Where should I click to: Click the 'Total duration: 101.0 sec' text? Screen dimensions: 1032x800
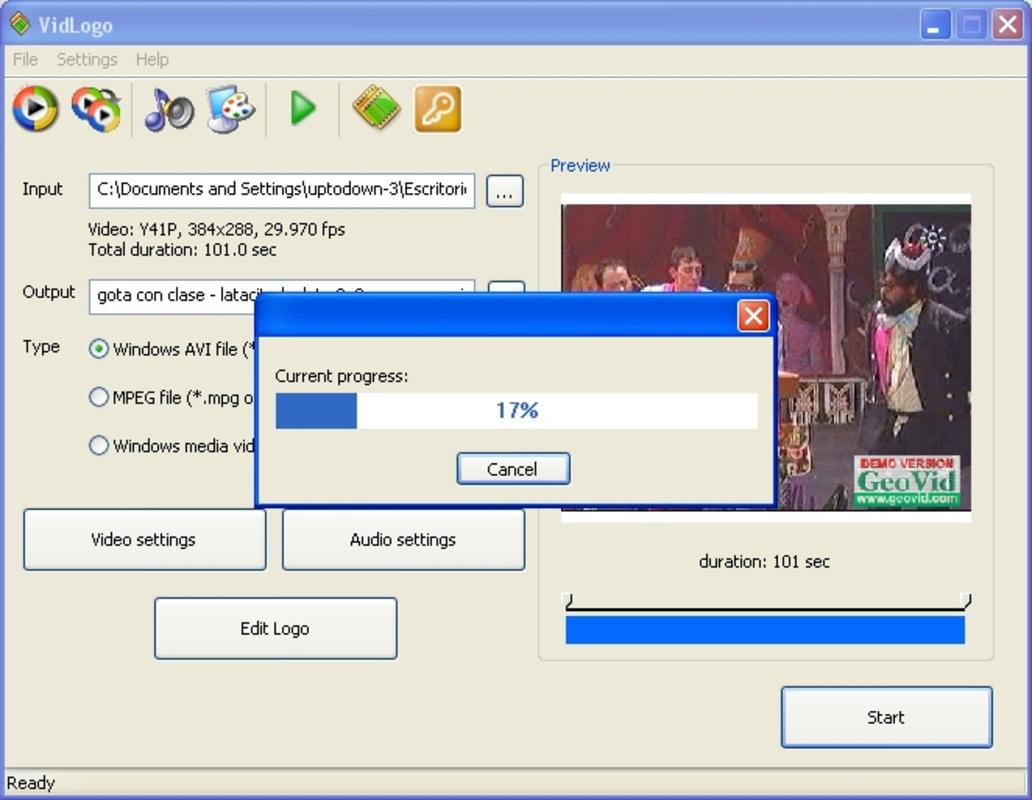pos(182,250)
